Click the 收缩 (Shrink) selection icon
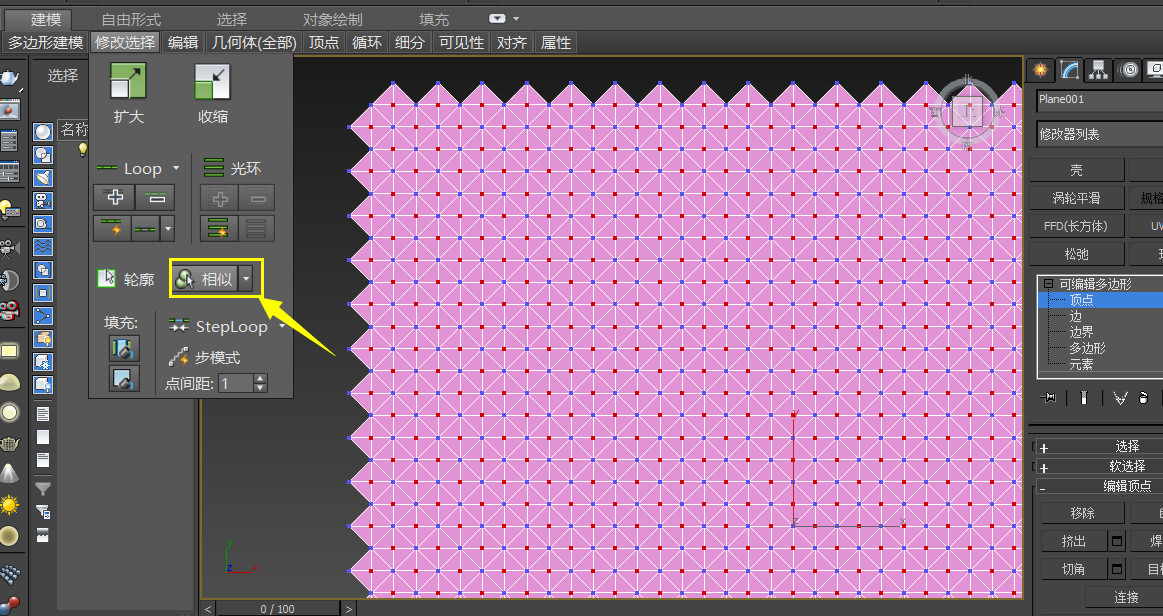The image size is (1163, 616). 212,81
